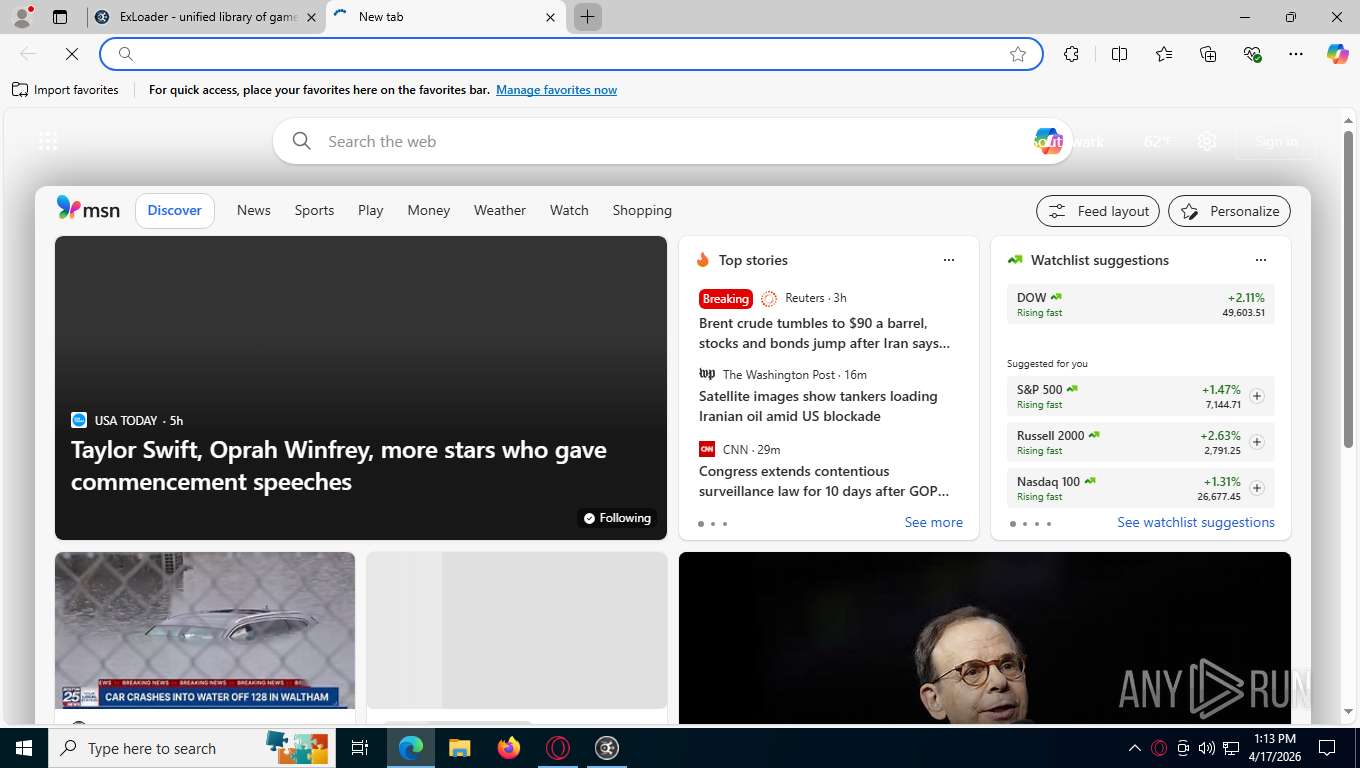
Task: Open the Collections icon
Action: click(1208, 54)
